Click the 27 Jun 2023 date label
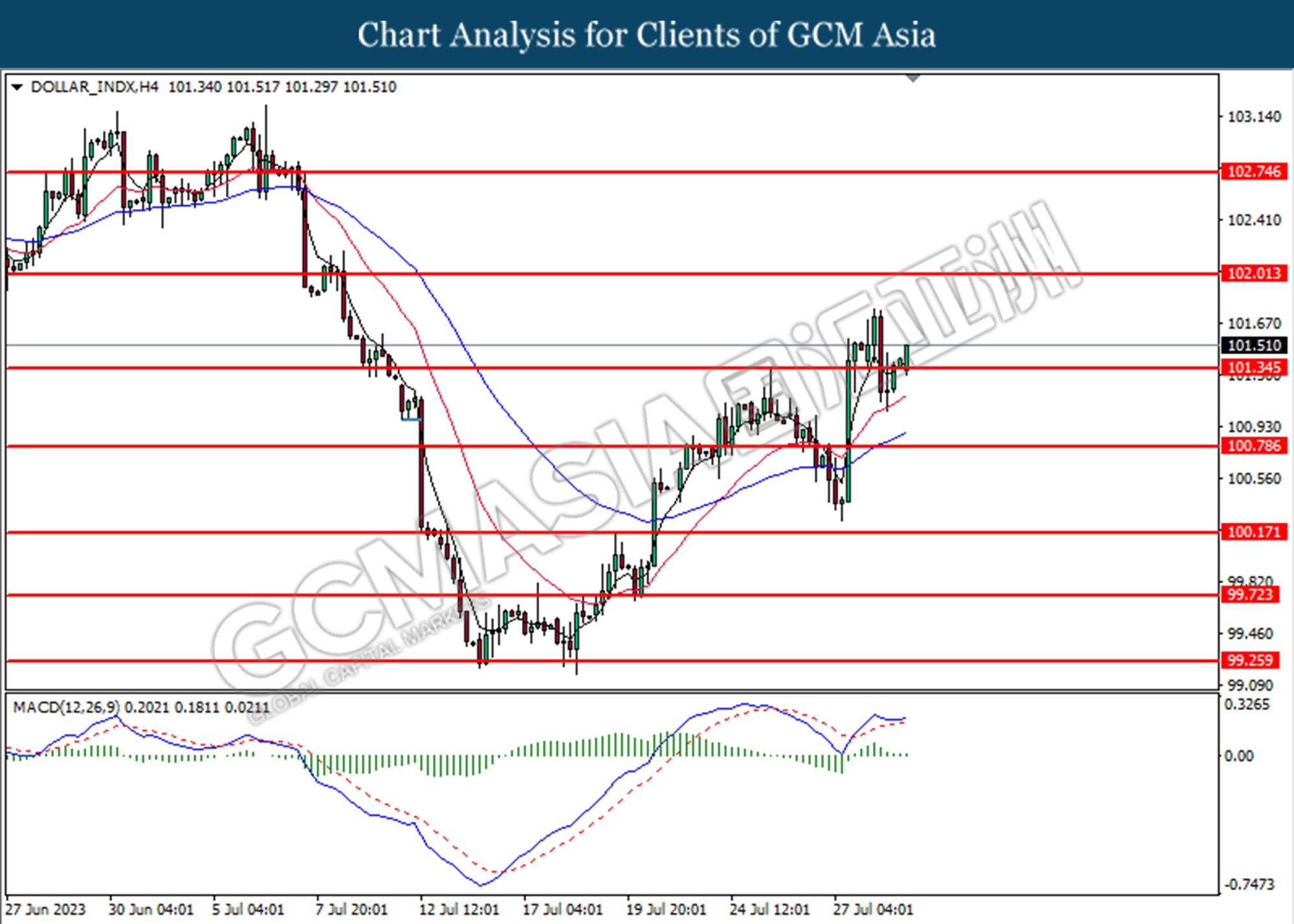This screenshot has width=1294, height=924. click(x=45, y=909)
